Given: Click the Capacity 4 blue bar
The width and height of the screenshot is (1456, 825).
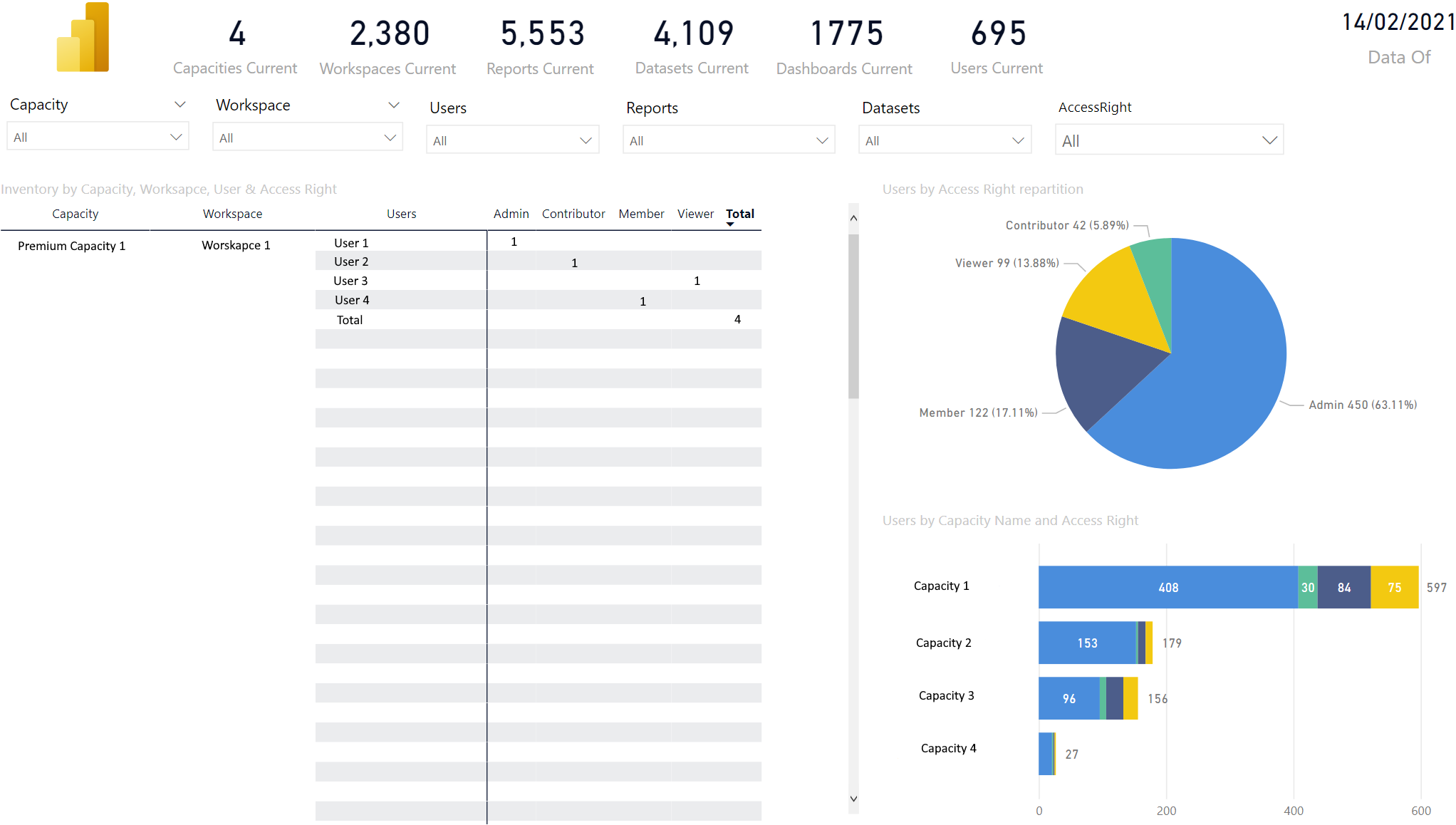Looking at the screenshot, I should point(1046,754).
